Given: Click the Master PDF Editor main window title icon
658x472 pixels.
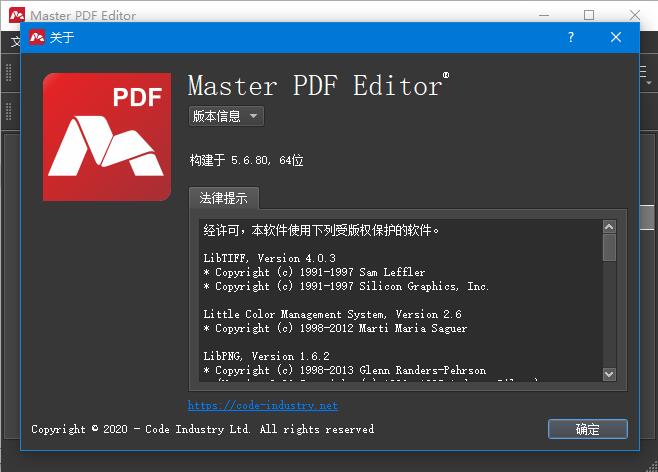Looking at the screenshot, I should 17,15.
